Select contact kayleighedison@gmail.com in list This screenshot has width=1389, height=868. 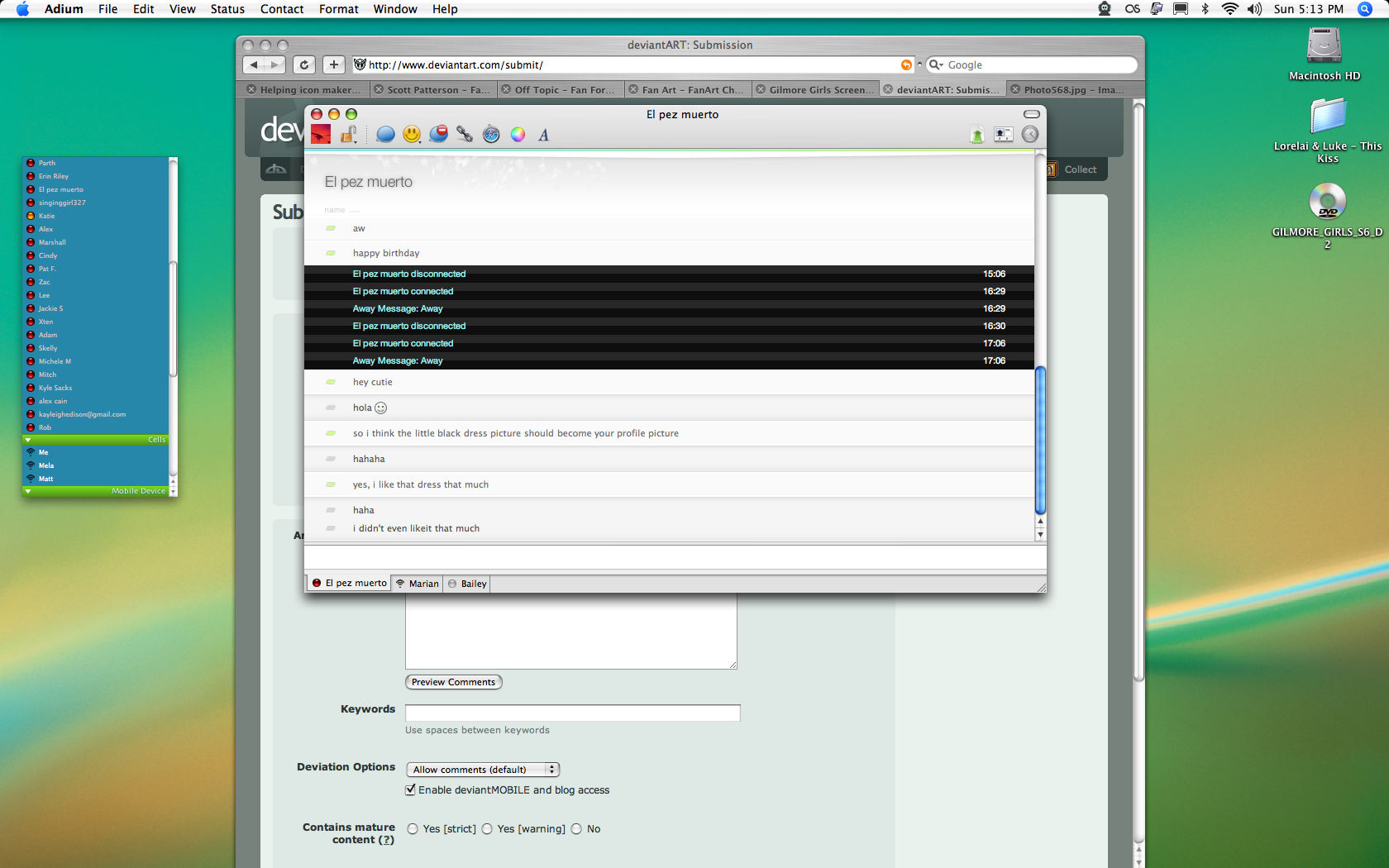[x=82, y=414]
